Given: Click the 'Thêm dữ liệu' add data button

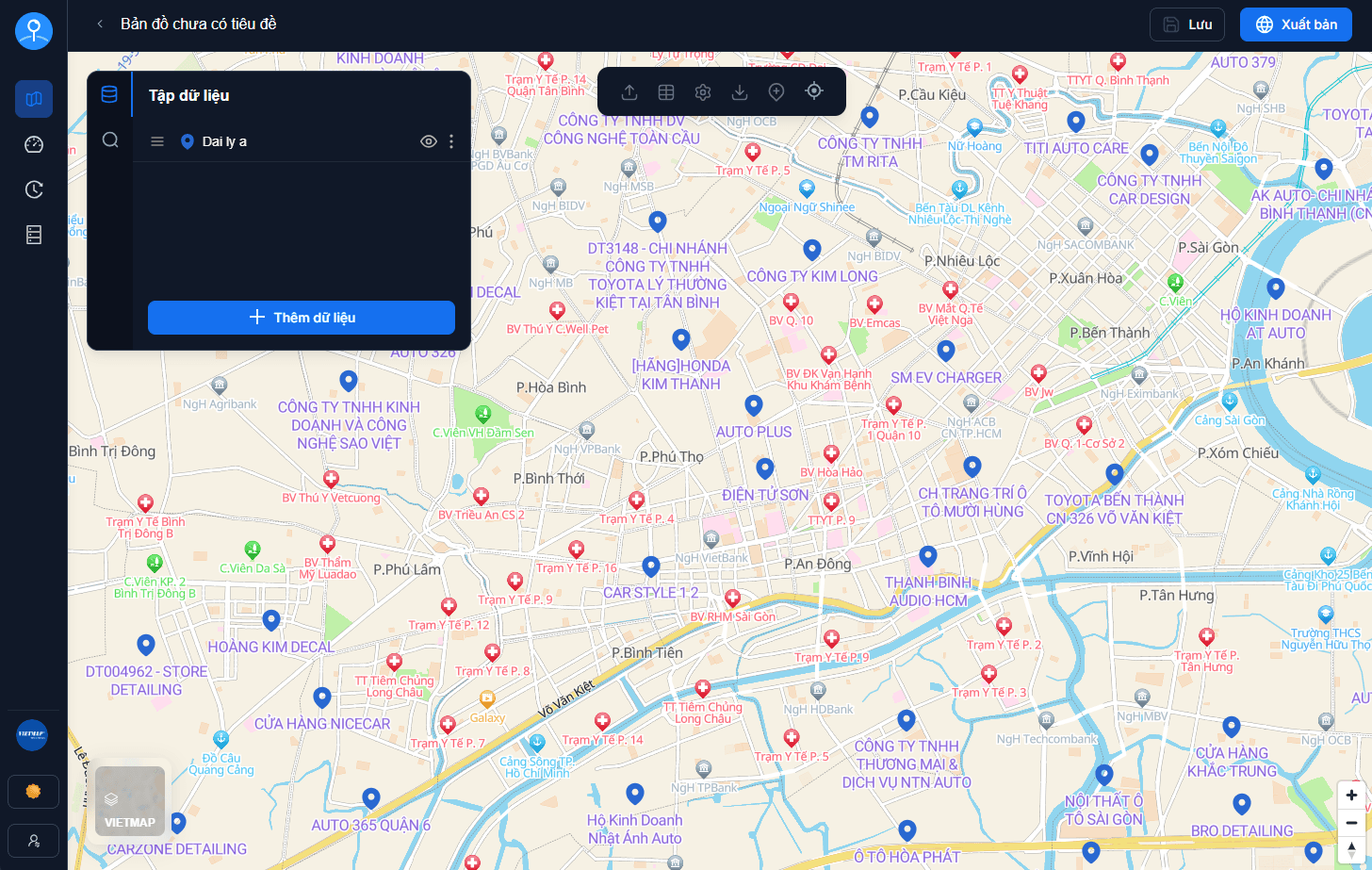Looking at the screenshot, I should coord(302,318).
